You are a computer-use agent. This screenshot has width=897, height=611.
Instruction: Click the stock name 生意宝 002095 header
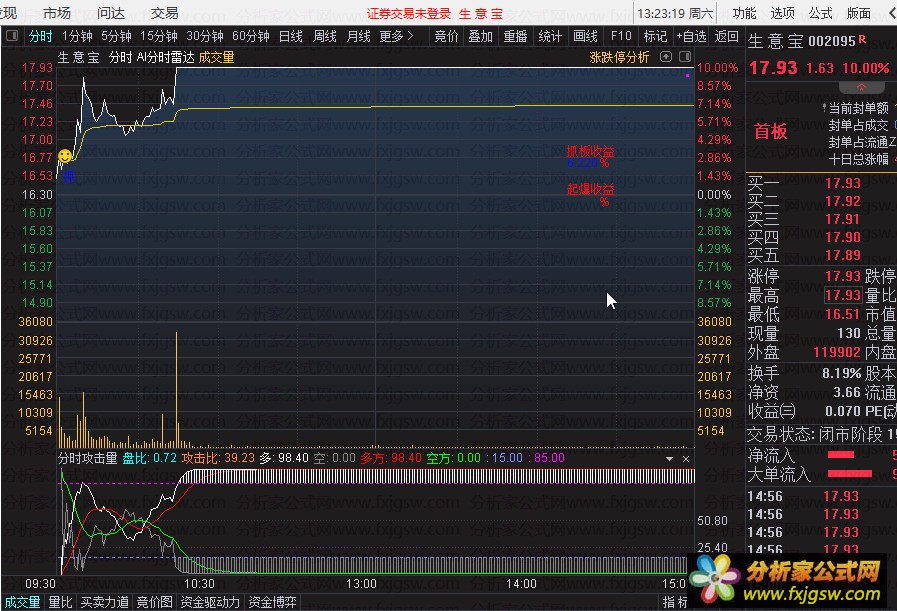(x=802, y=41)
